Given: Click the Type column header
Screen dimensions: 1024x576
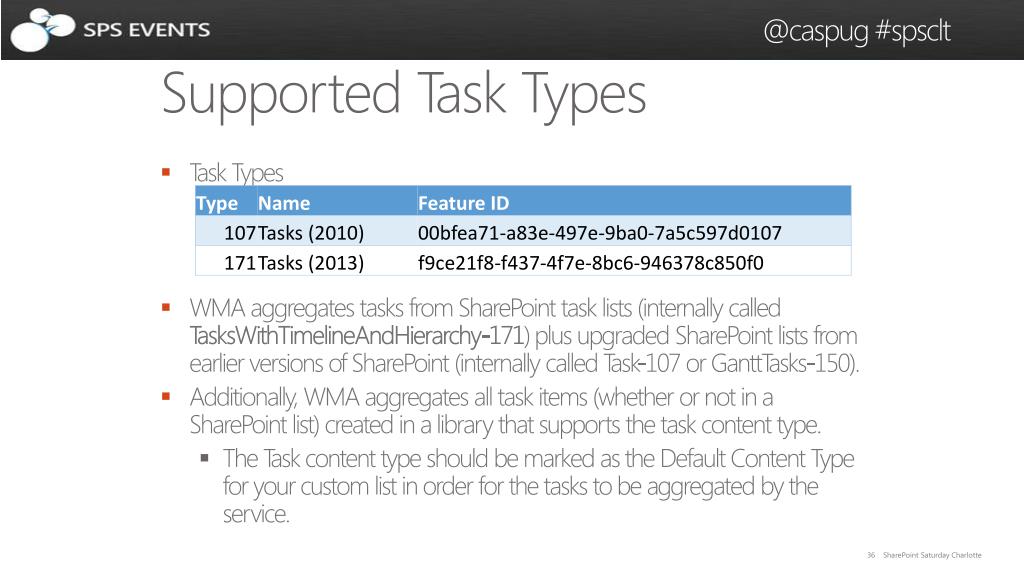Looking at the screenshot, I should (x=217, y=203).
